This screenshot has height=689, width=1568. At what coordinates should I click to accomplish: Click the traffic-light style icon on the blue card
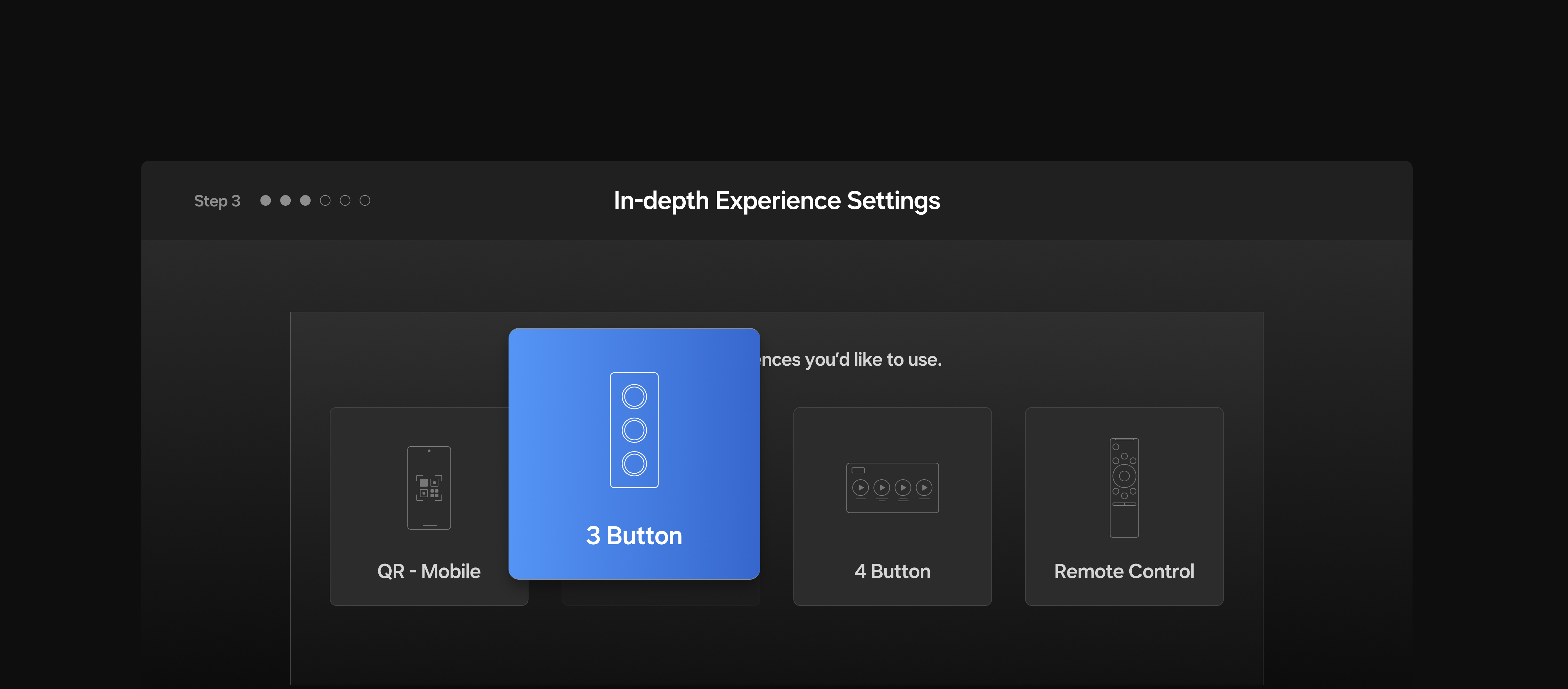click(x=634, y=430)
